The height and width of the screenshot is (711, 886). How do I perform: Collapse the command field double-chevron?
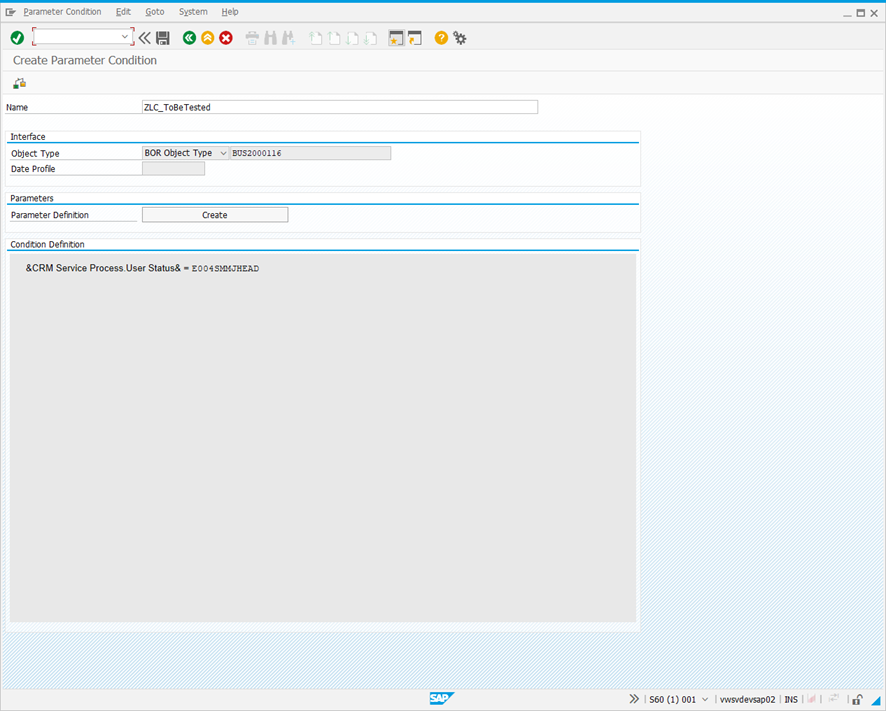click(145, 38)
